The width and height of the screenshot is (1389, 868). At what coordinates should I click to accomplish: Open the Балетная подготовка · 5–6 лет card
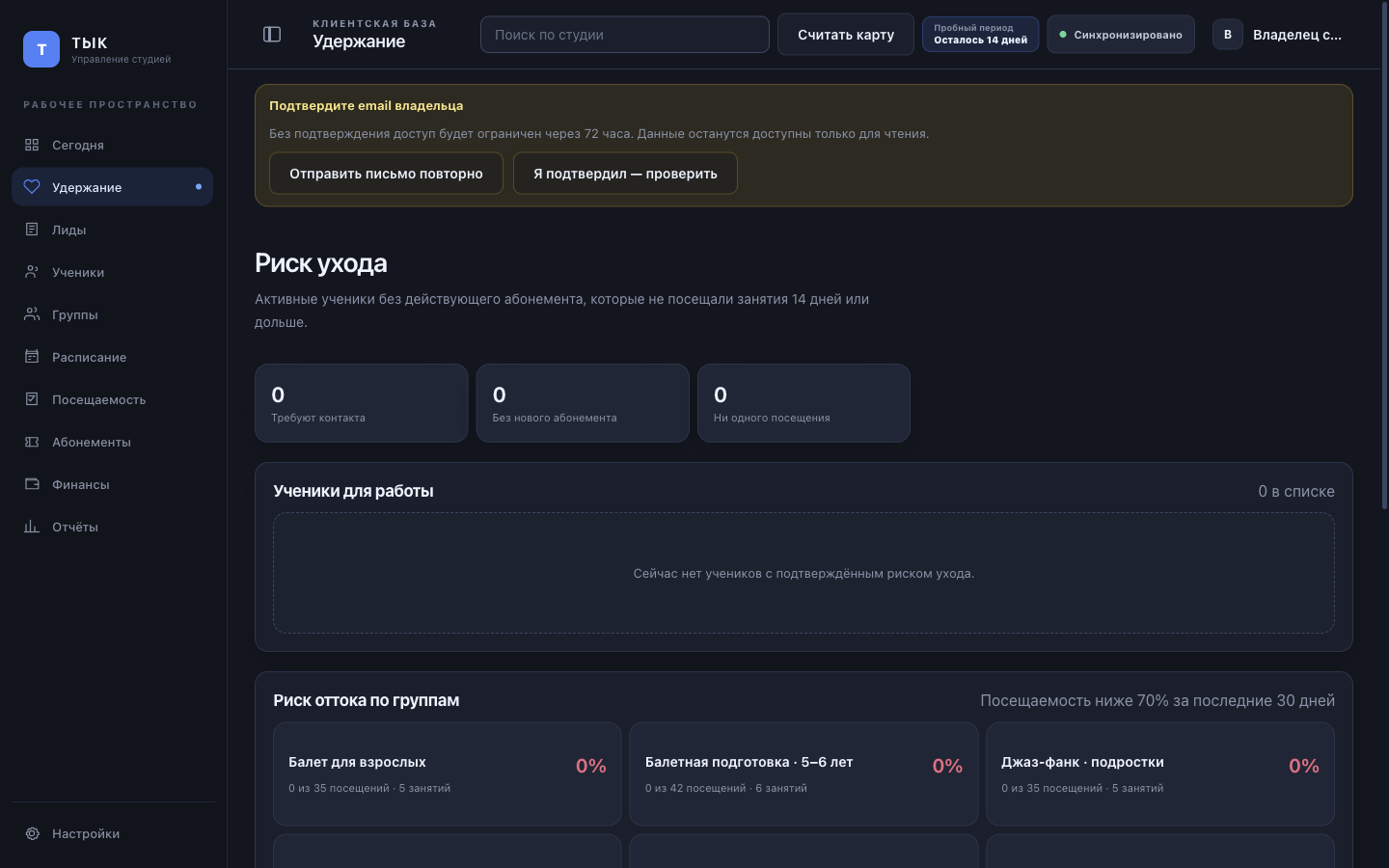[803, 773]
